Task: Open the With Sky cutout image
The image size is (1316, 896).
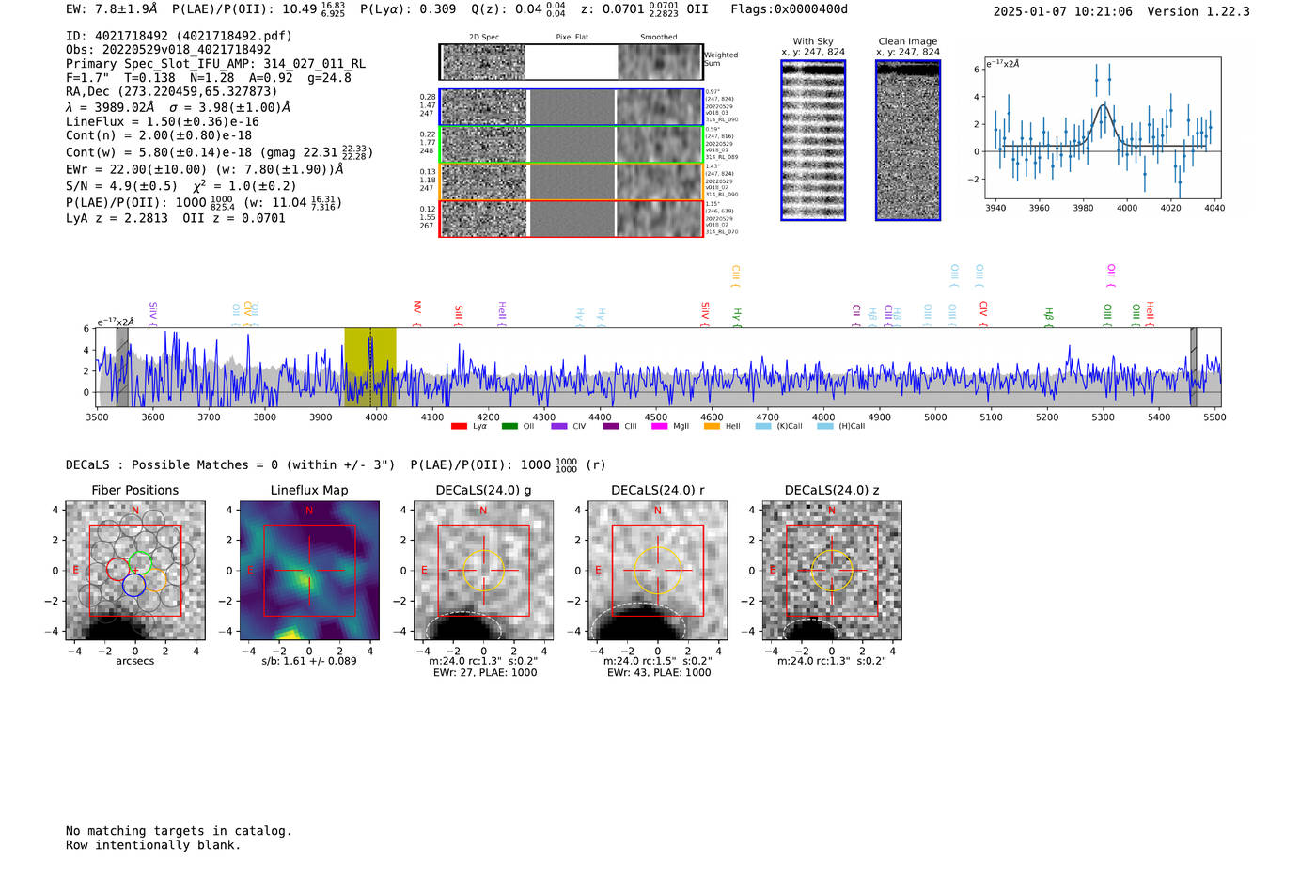Action: [813, 140]
